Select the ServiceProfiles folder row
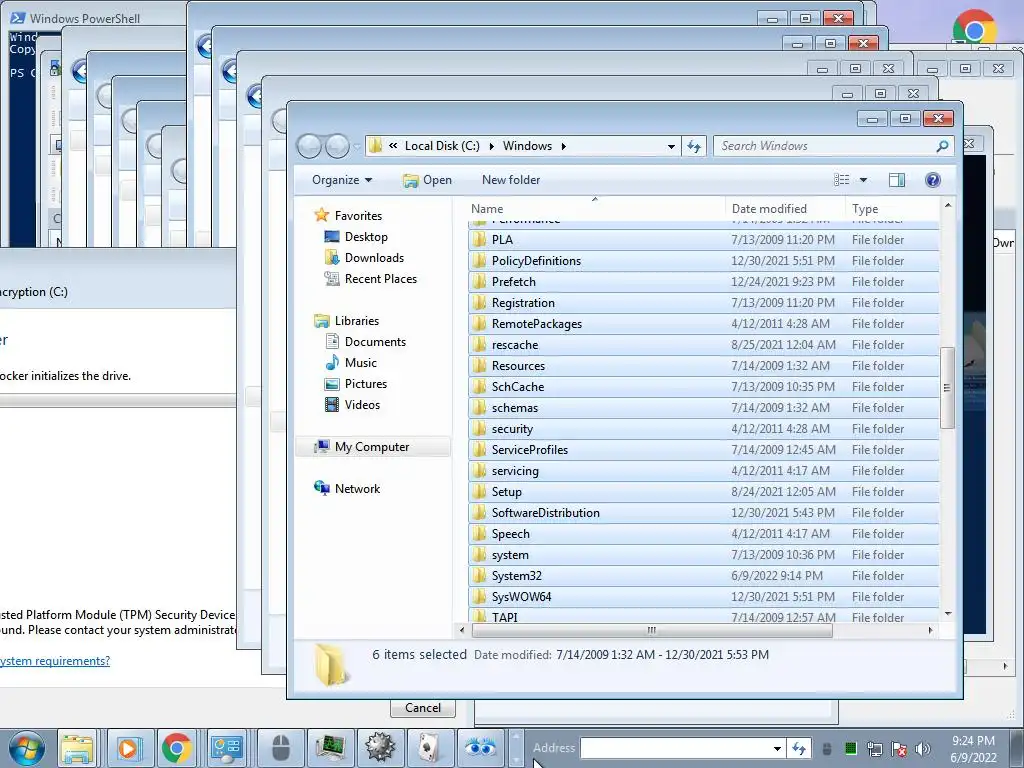Viewport: 1024px width, 768px height. tap(704, 450)
